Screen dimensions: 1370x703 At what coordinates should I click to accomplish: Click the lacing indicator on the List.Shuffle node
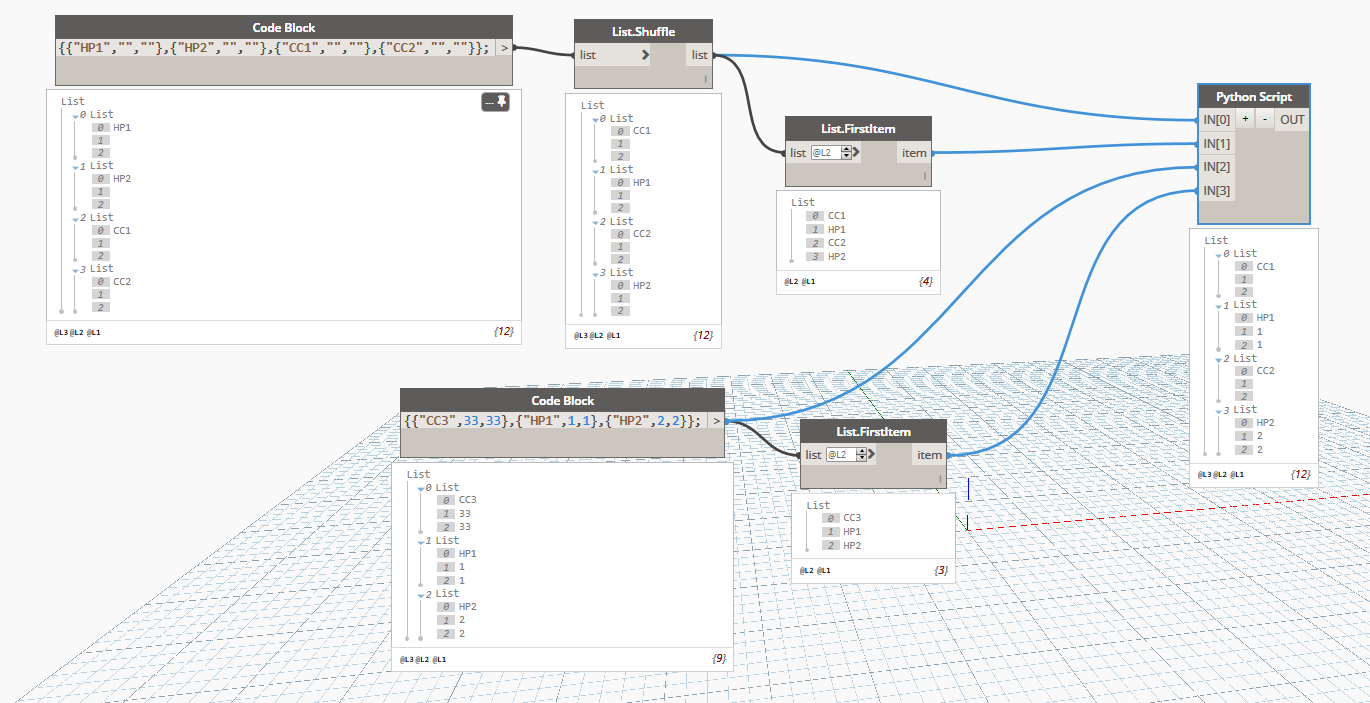tap(706, 78)
